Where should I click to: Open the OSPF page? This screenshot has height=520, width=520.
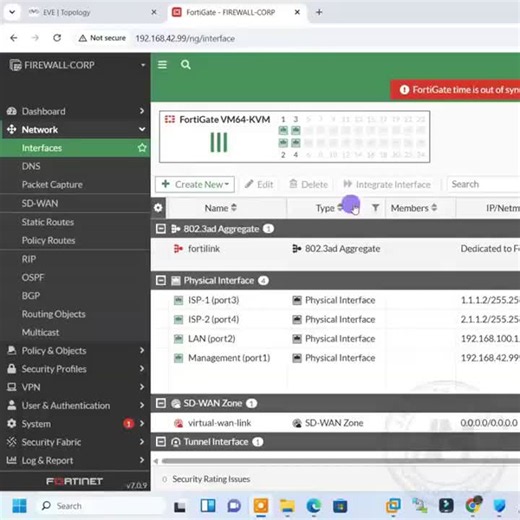click(33, 277)
